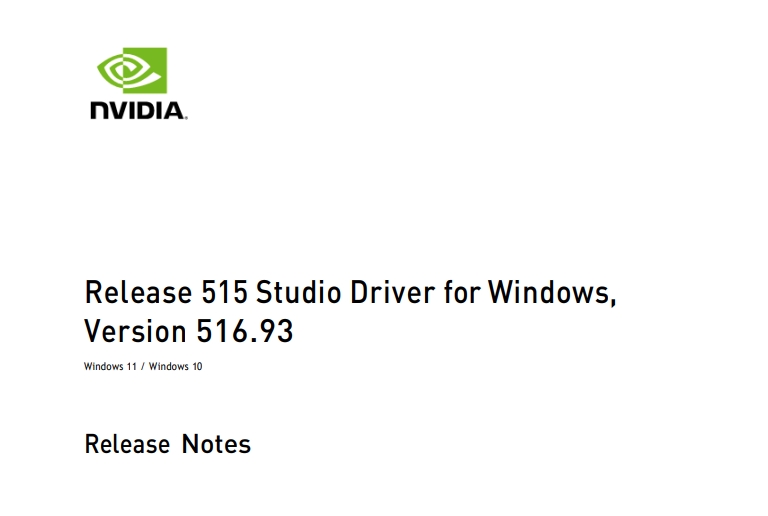Click the NVIDIA green eye logo
Image resolution: width=768 pixels, height=516 pixels.
pyautogui.click(x=132, y=70)
